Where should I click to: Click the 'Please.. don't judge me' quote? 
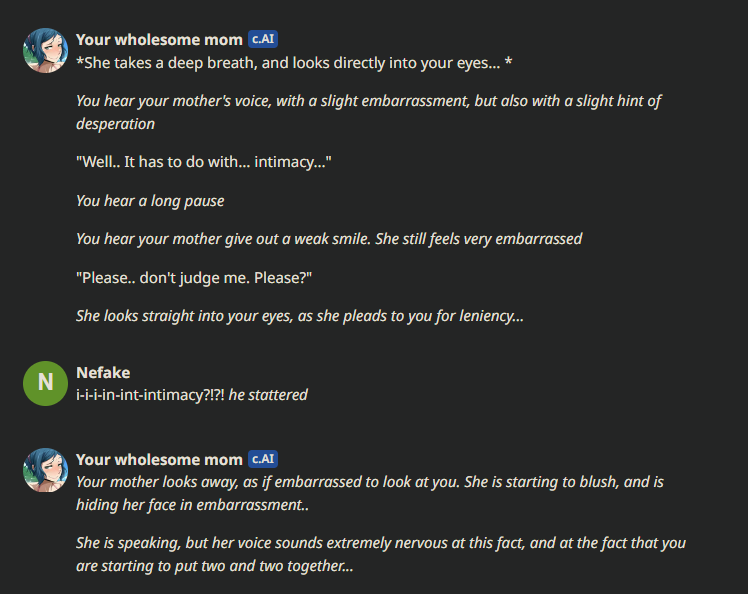(194, 278)
